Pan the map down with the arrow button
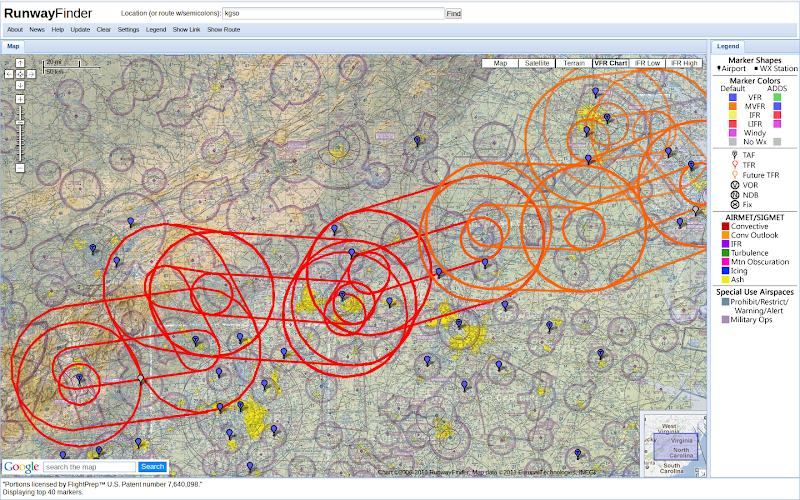Viewport: 800px width, 500px height. [20, 85]
